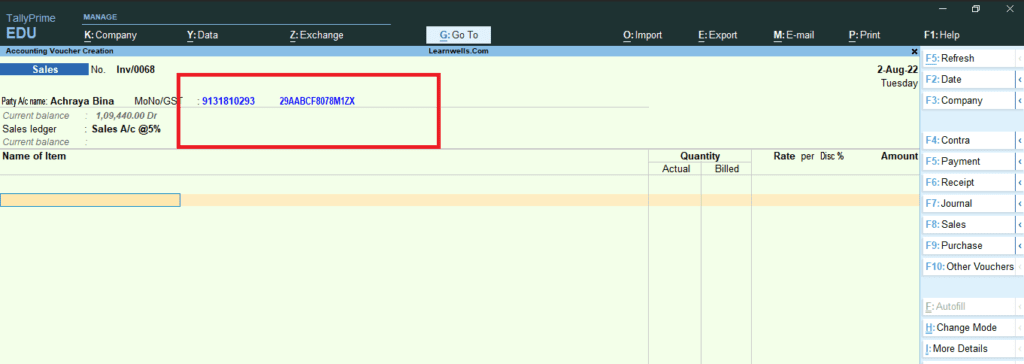Viewport: 1024px width, 364px height.
Task: Click mobile number 9131810293
Action: [228, 101]
